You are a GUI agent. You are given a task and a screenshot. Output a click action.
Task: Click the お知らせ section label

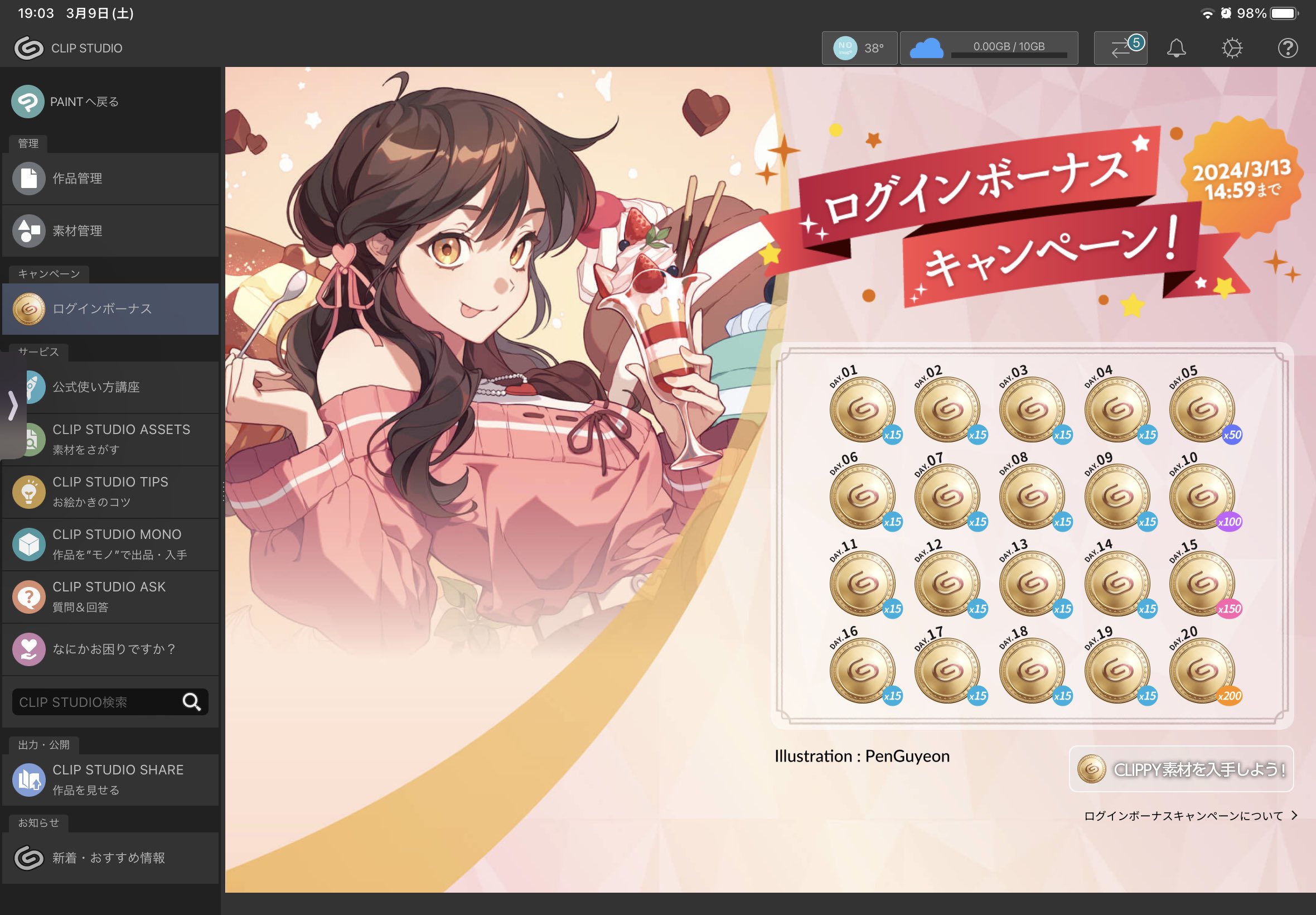point(38,823)
